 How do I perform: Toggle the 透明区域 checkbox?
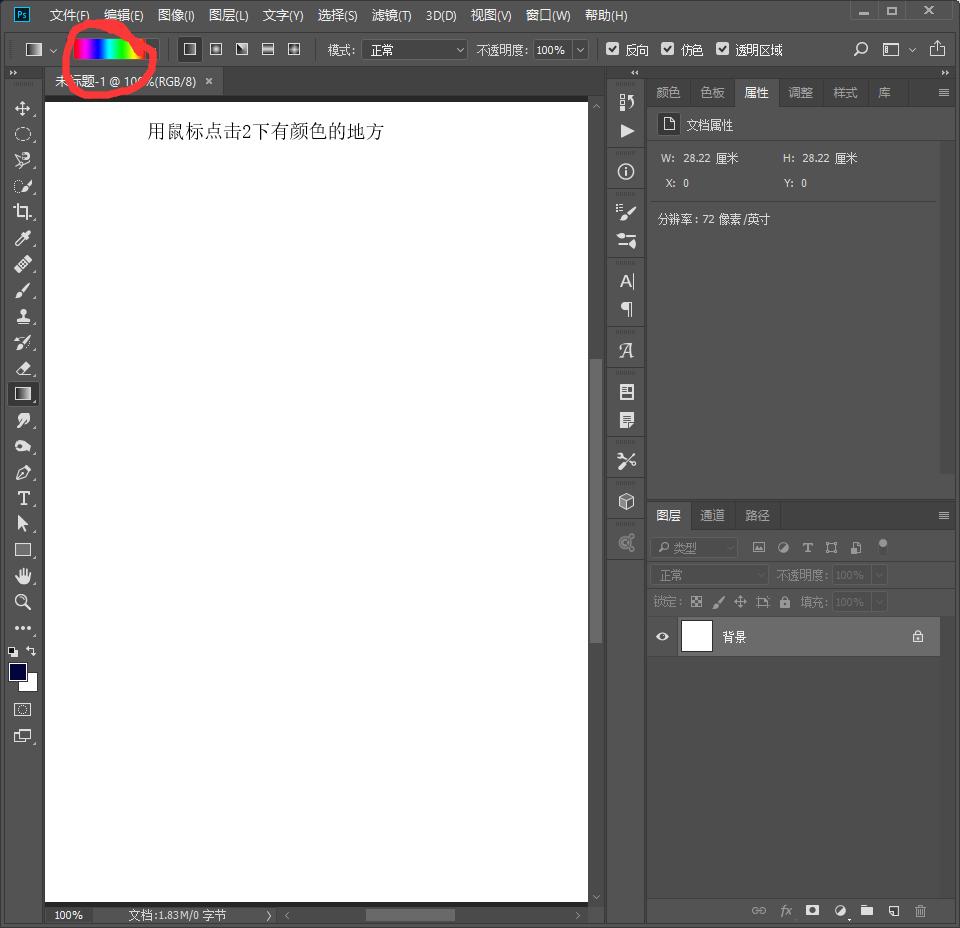tap(722, 49)
